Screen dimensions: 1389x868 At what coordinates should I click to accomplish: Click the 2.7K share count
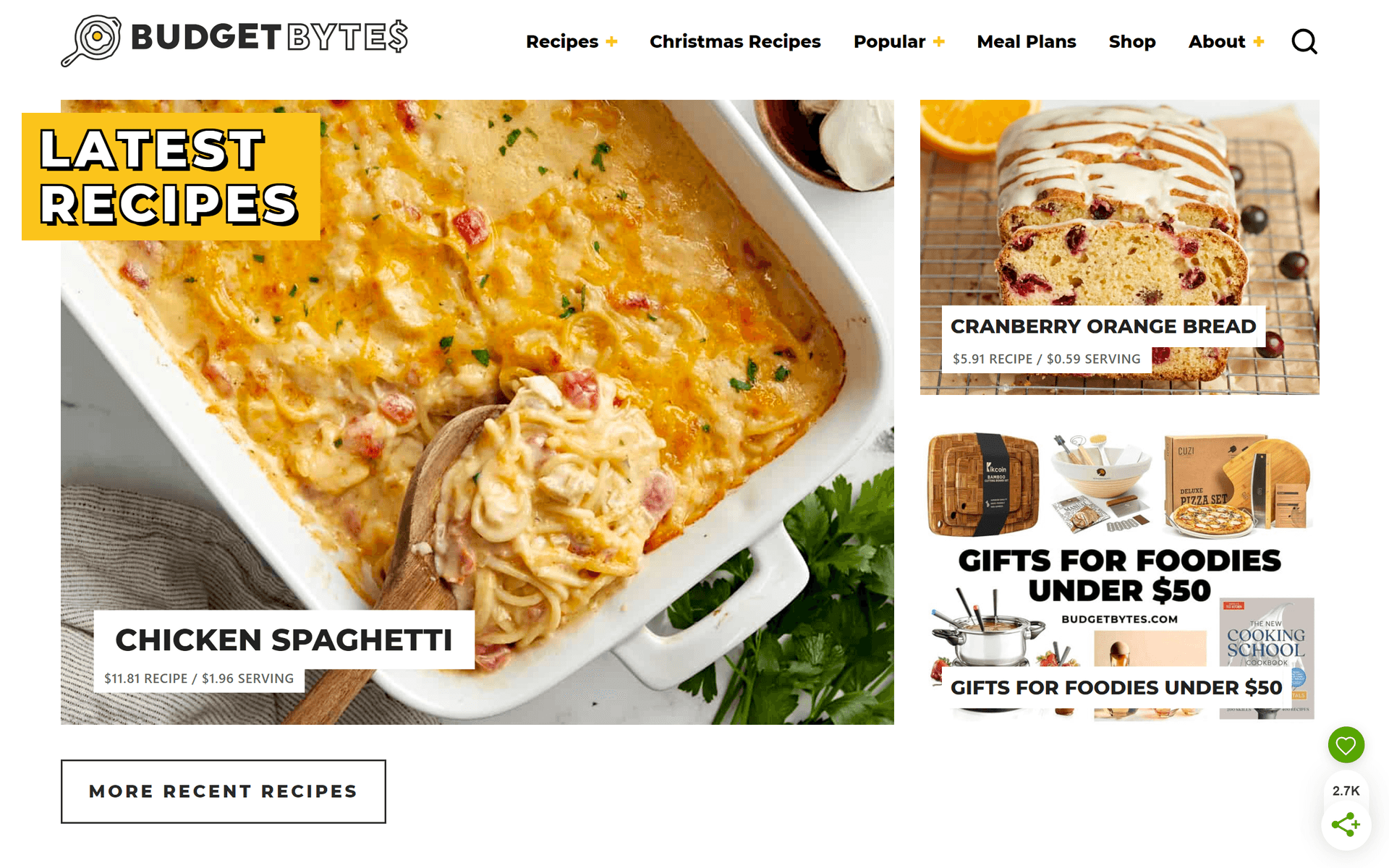pyautogui.click(x=1346, y=791)
